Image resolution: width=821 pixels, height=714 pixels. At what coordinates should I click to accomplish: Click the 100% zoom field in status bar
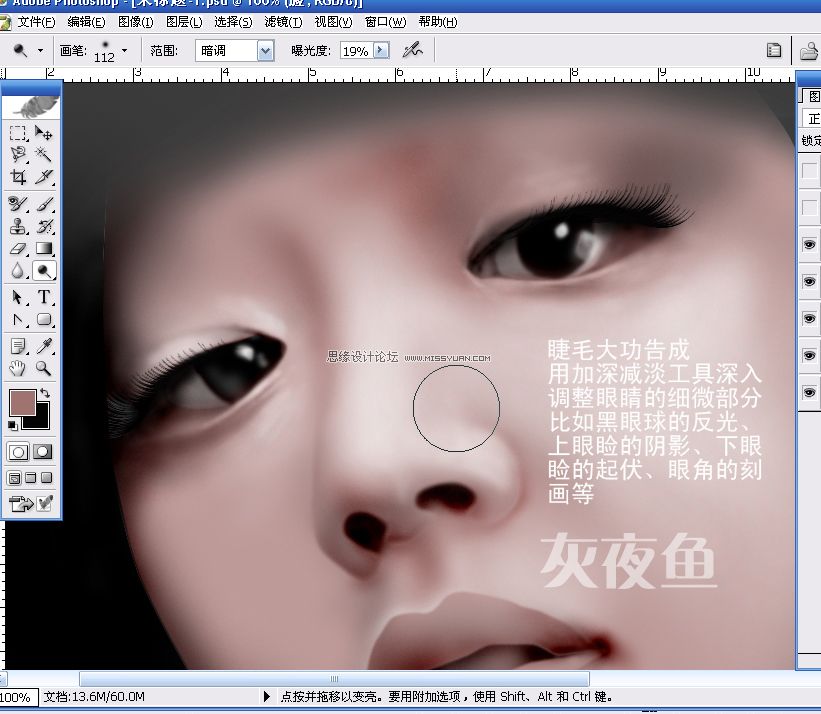17,697
